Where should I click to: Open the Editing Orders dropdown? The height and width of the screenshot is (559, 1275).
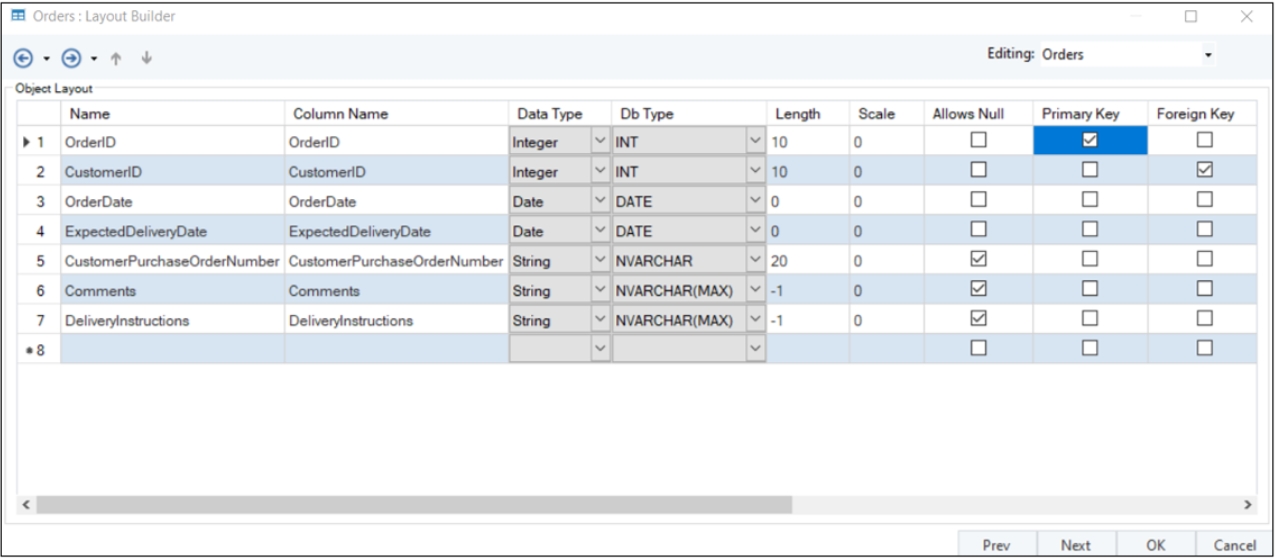1208,55
